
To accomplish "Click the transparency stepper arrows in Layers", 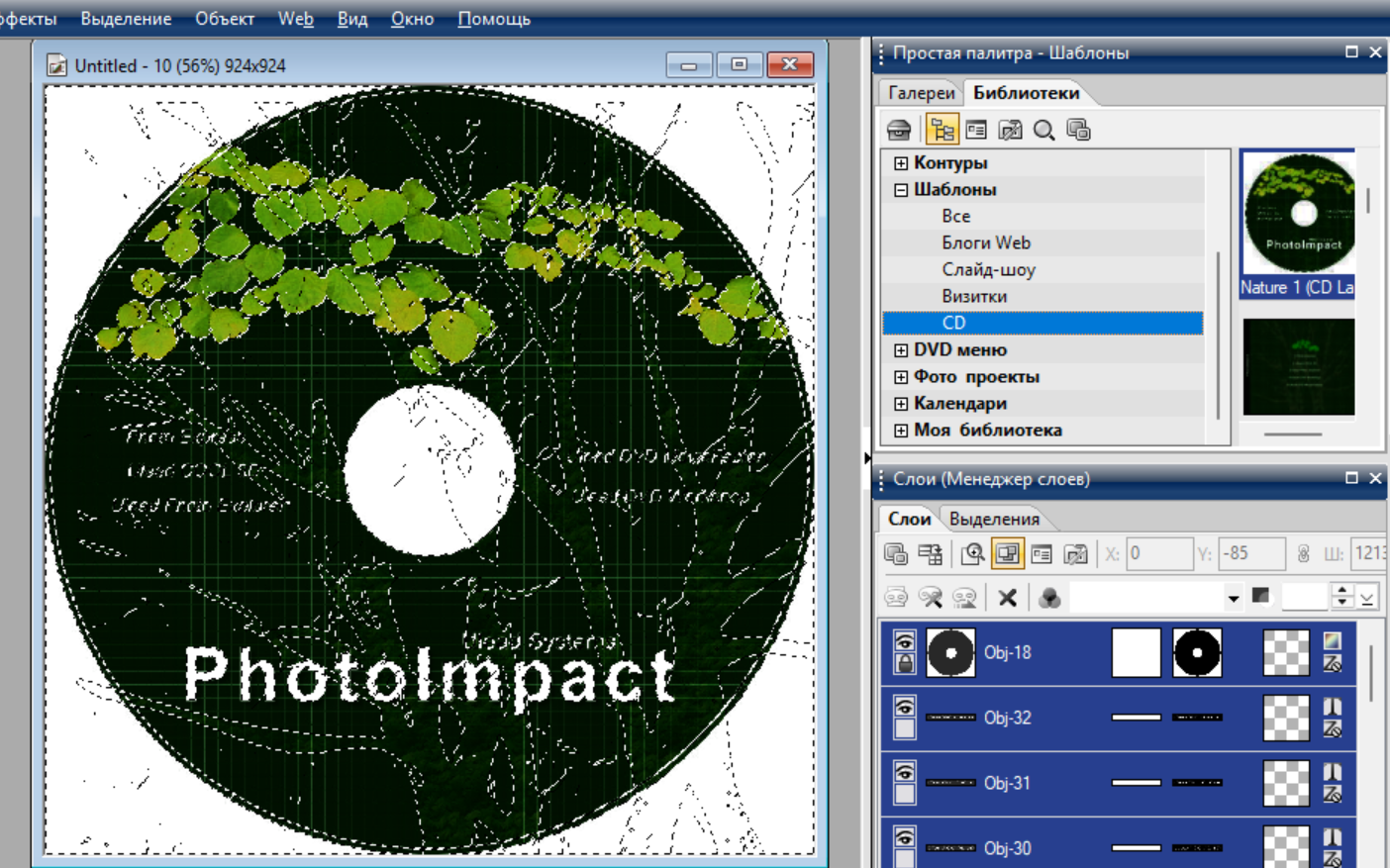I will tap(1341, 596).
